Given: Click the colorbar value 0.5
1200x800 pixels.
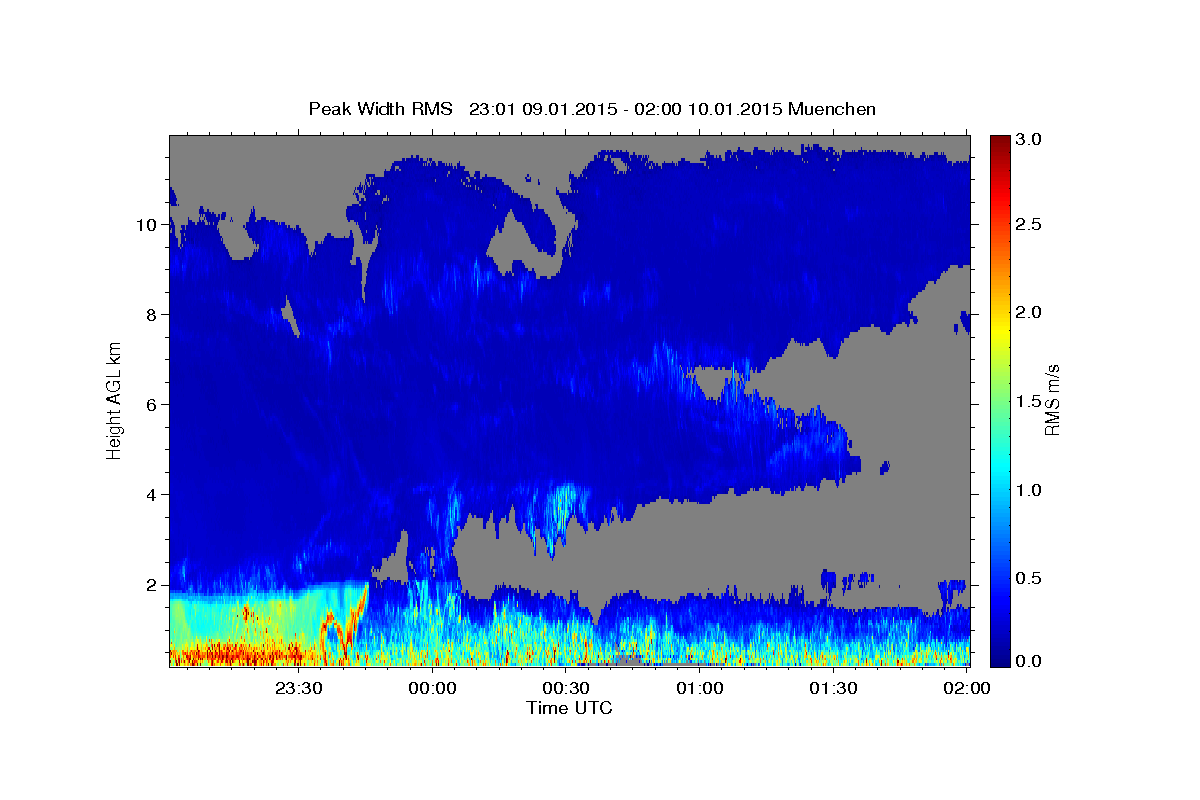Looking at the screenshot, I should coord(1029,578).
